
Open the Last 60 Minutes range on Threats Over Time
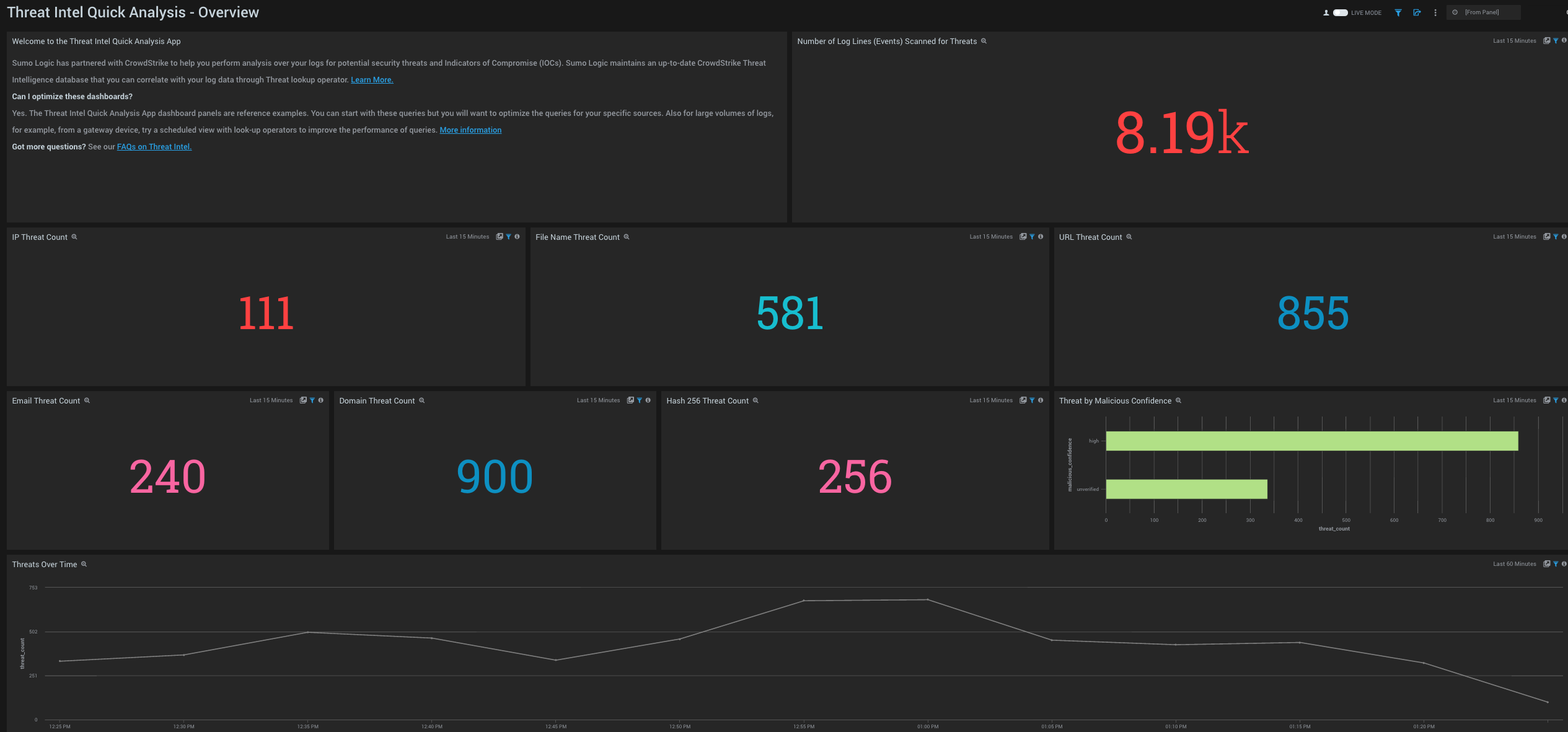tap(1514, 564)
